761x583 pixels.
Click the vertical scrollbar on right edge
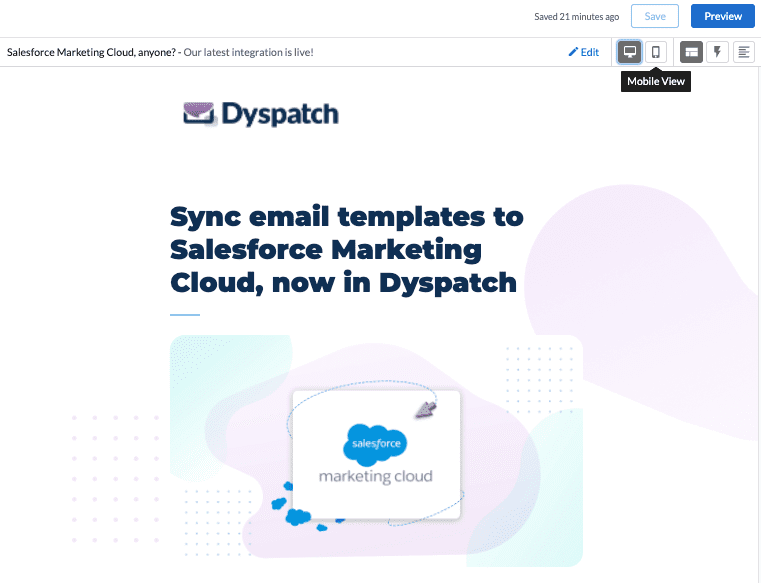[758, 324]
